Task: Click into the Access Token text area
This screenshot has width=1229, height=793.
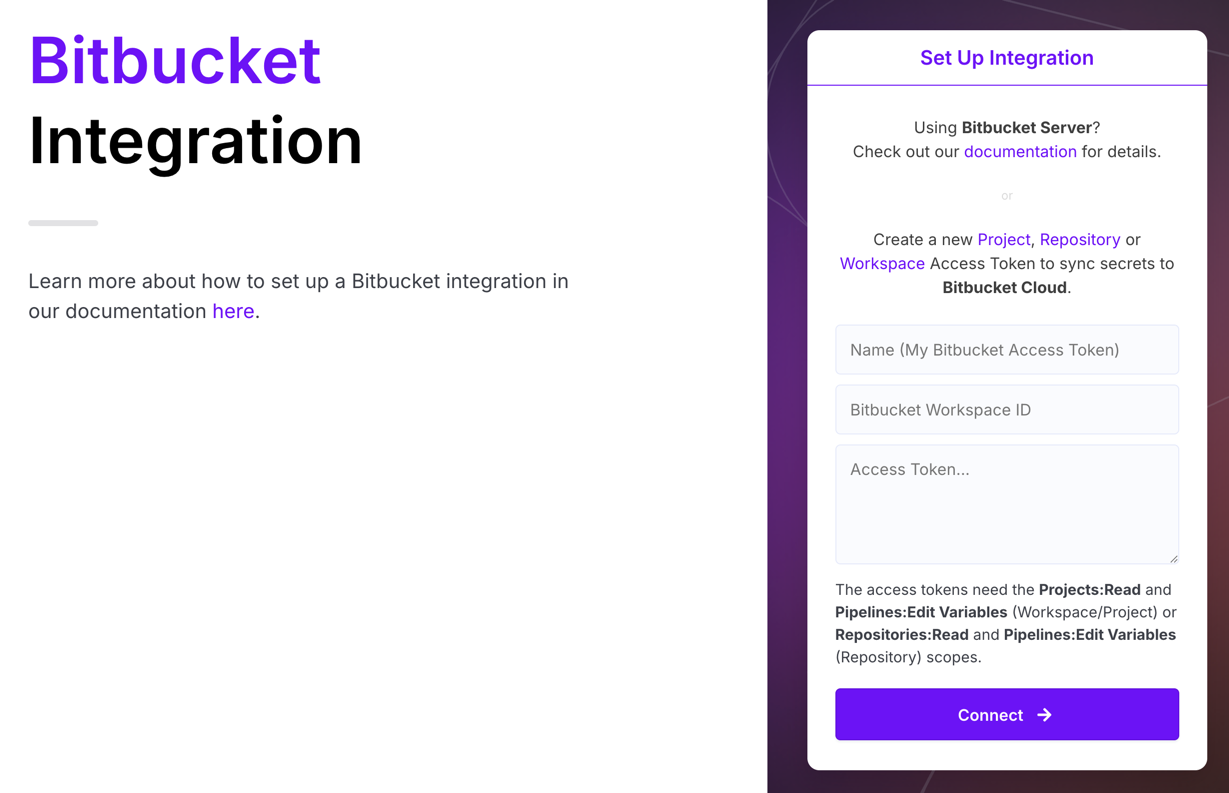Action: click(x=1007, y=504)
